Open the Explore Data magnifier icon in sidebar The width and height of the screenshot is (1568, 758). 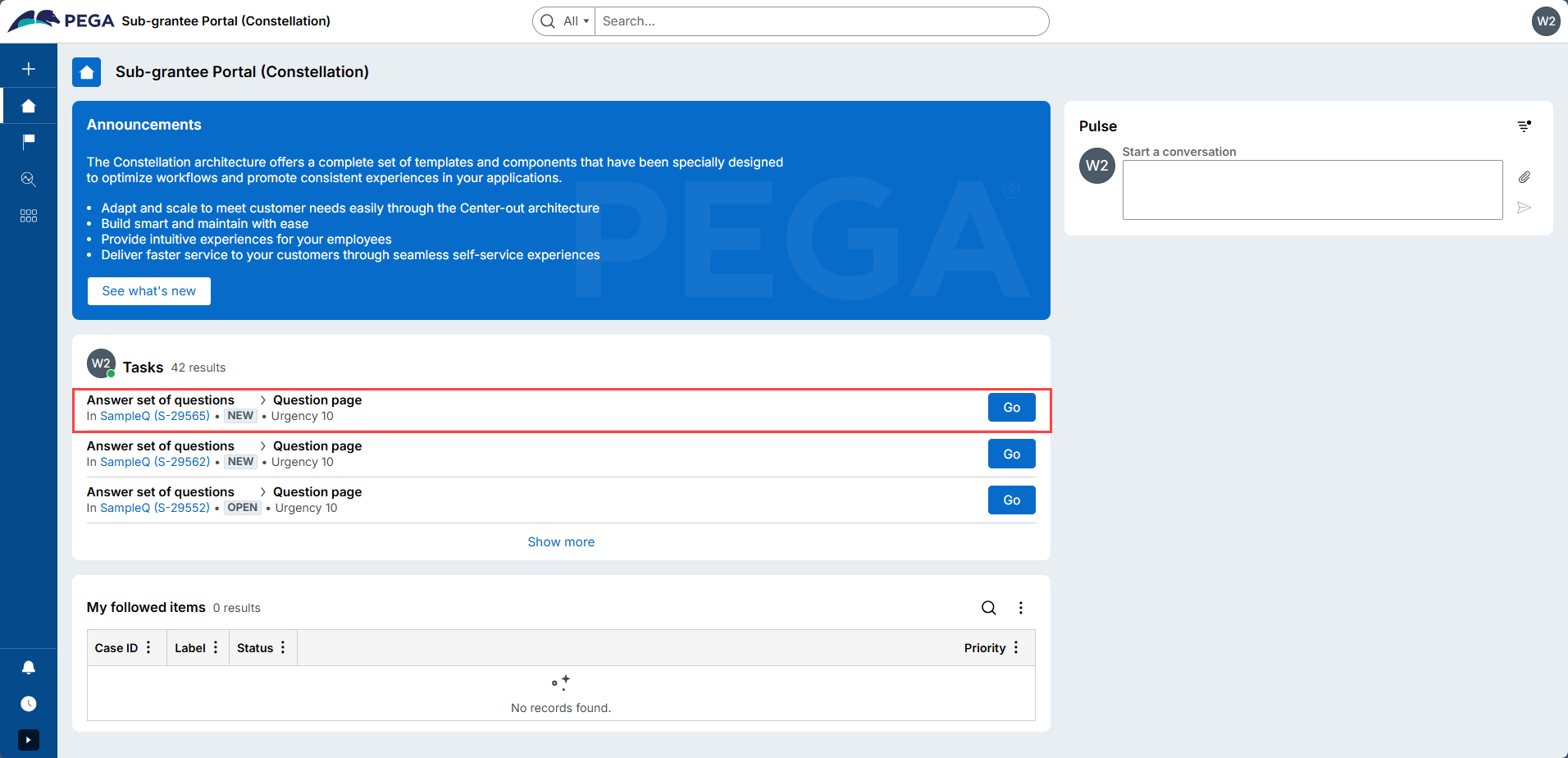pos(29,179)
